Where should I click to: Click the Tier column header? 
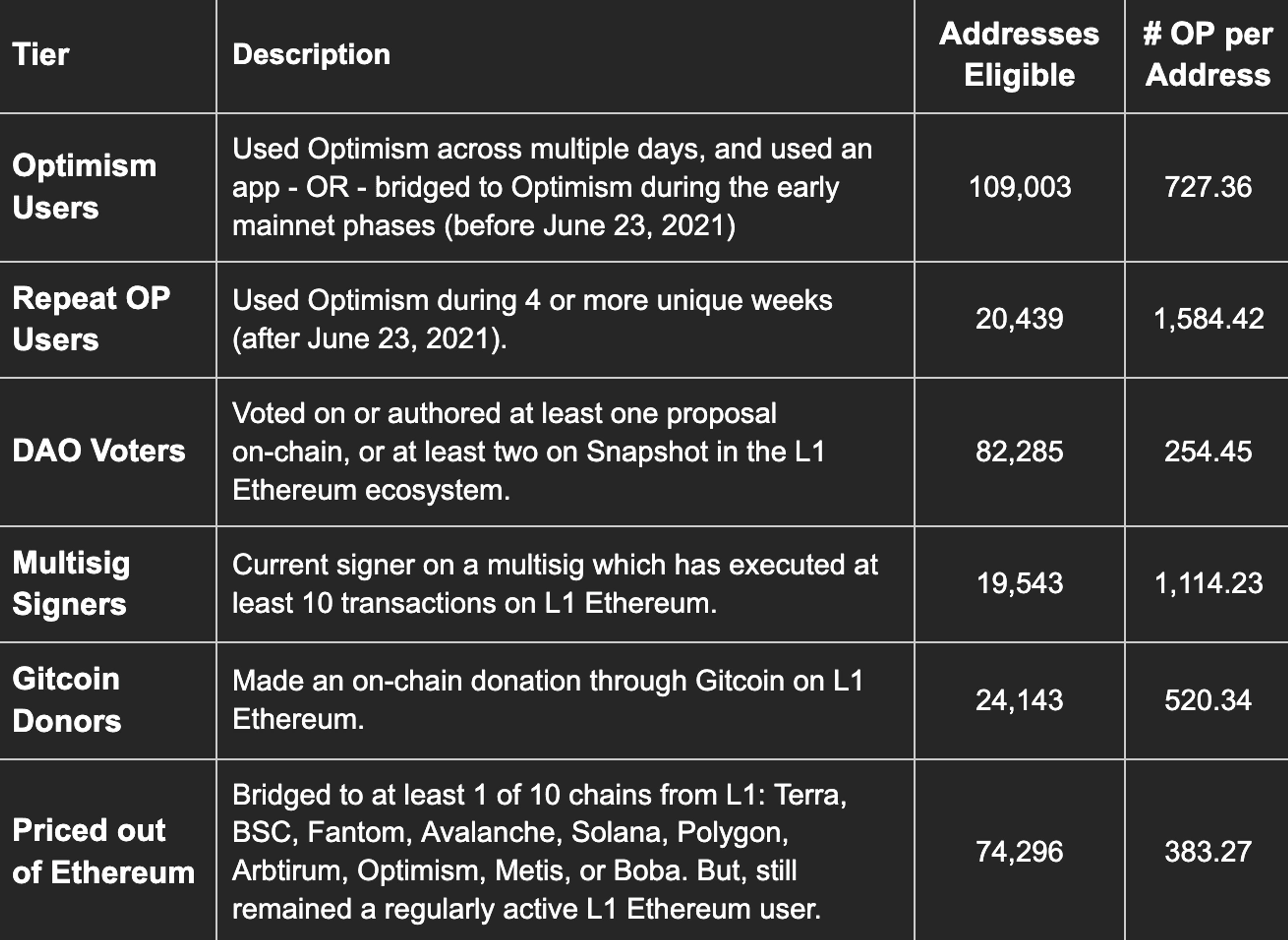pyautogui.click(x=40, y=55)
